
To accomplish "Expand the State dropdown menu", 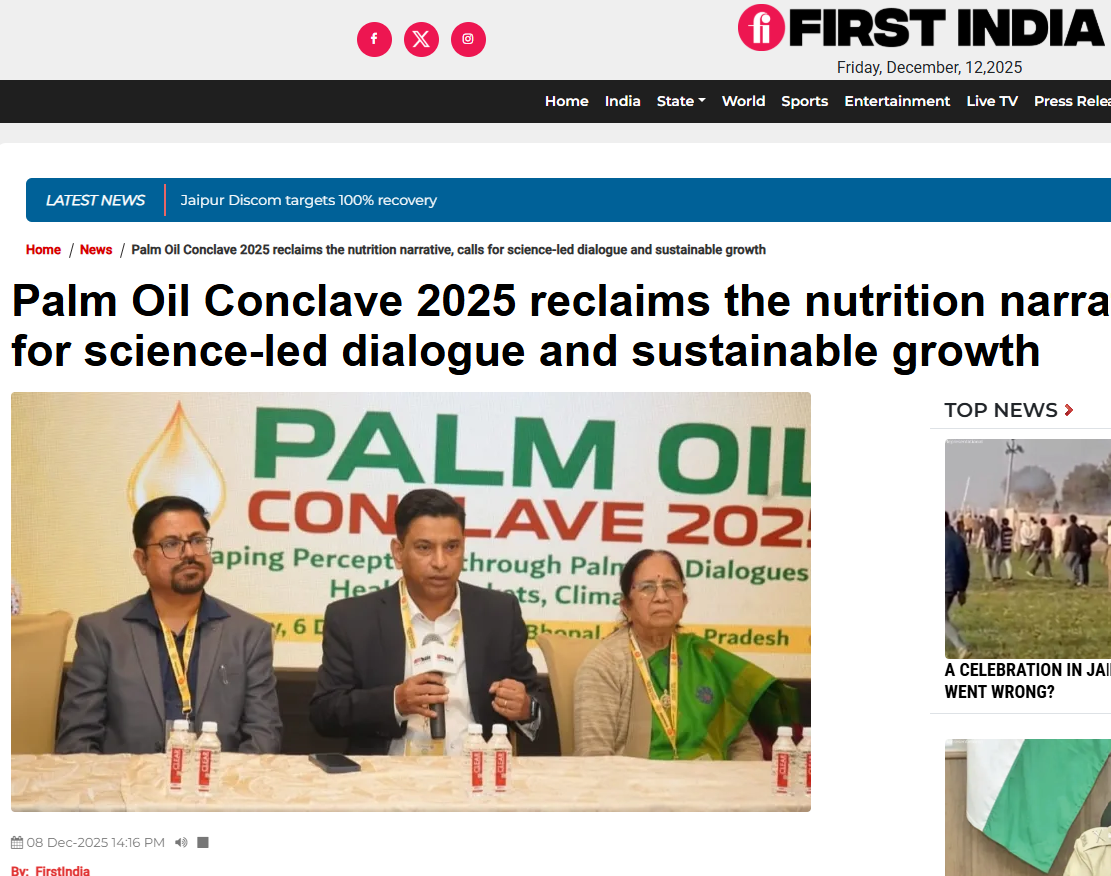I will [681, 101].
